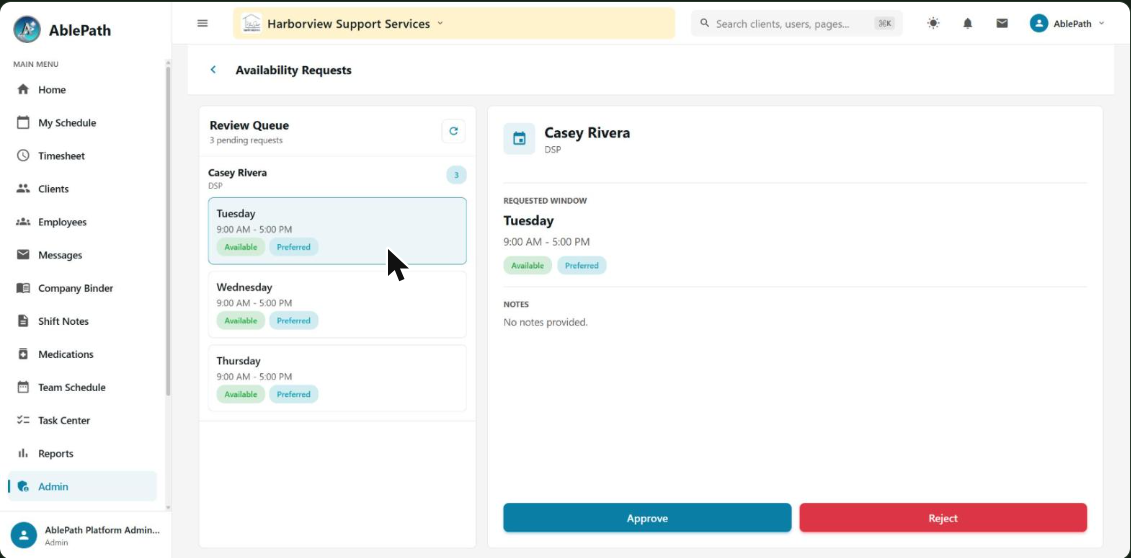Select Home menu item
The image size is (1131, 558).
click(x=82, y=89)
